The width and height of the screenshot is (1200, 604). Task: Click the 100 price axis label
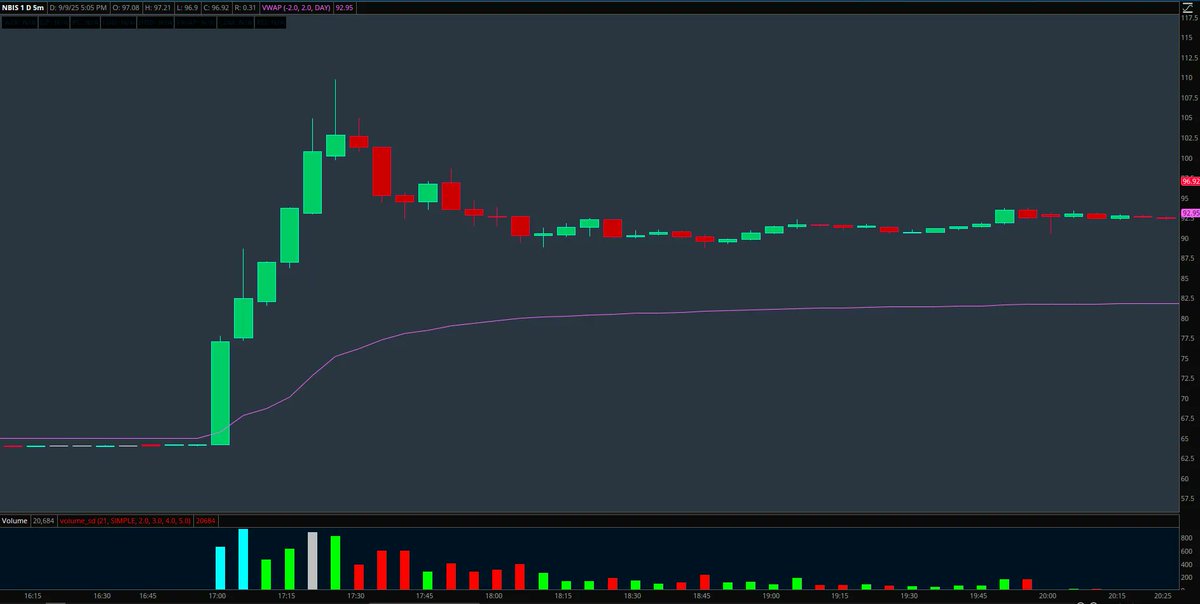click(x=1187, y=158)
